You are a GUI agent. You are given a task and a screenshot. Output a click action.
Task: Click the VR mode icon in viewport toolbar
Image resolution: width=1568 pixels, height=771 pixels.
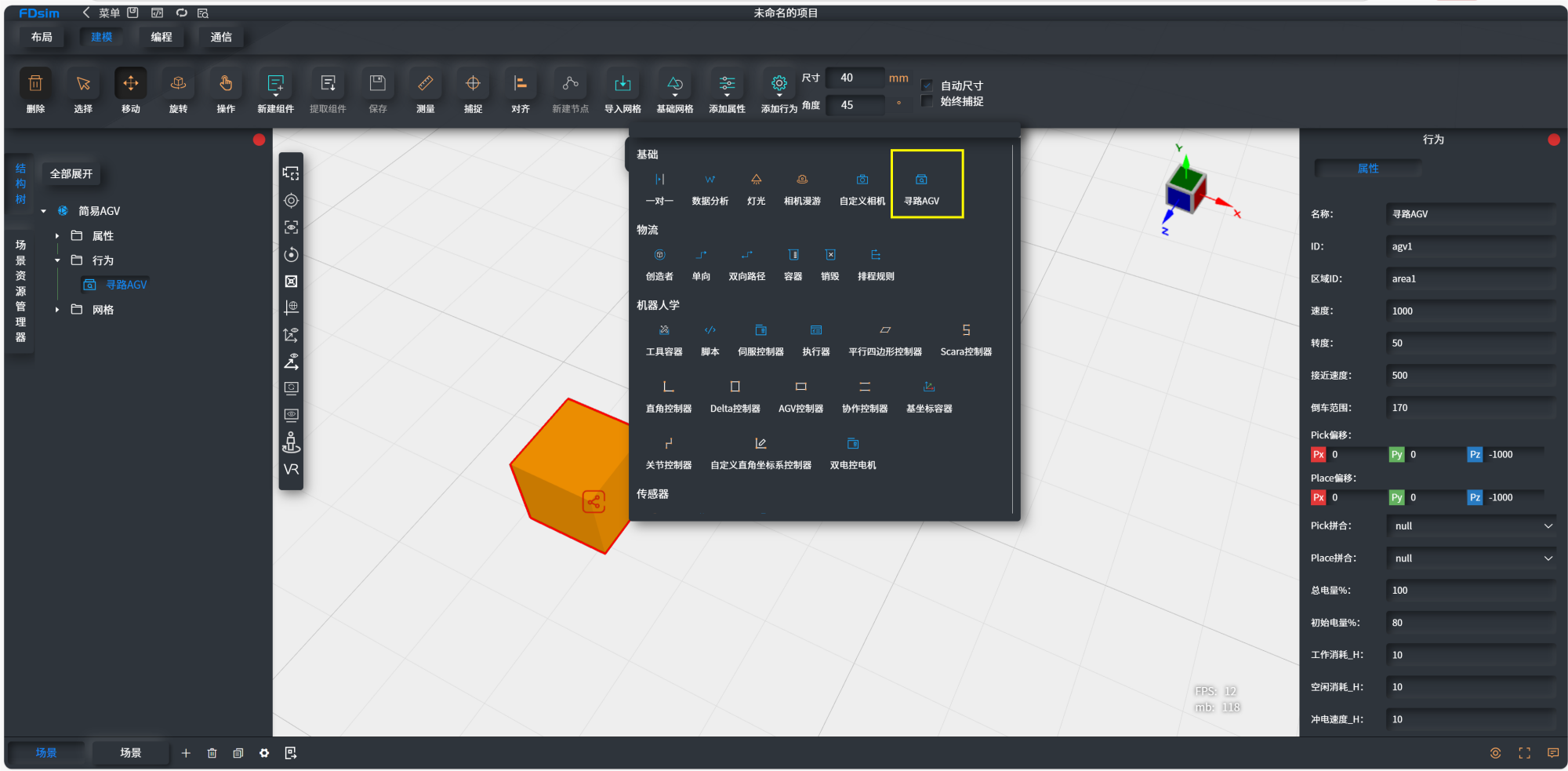[291, 469]
